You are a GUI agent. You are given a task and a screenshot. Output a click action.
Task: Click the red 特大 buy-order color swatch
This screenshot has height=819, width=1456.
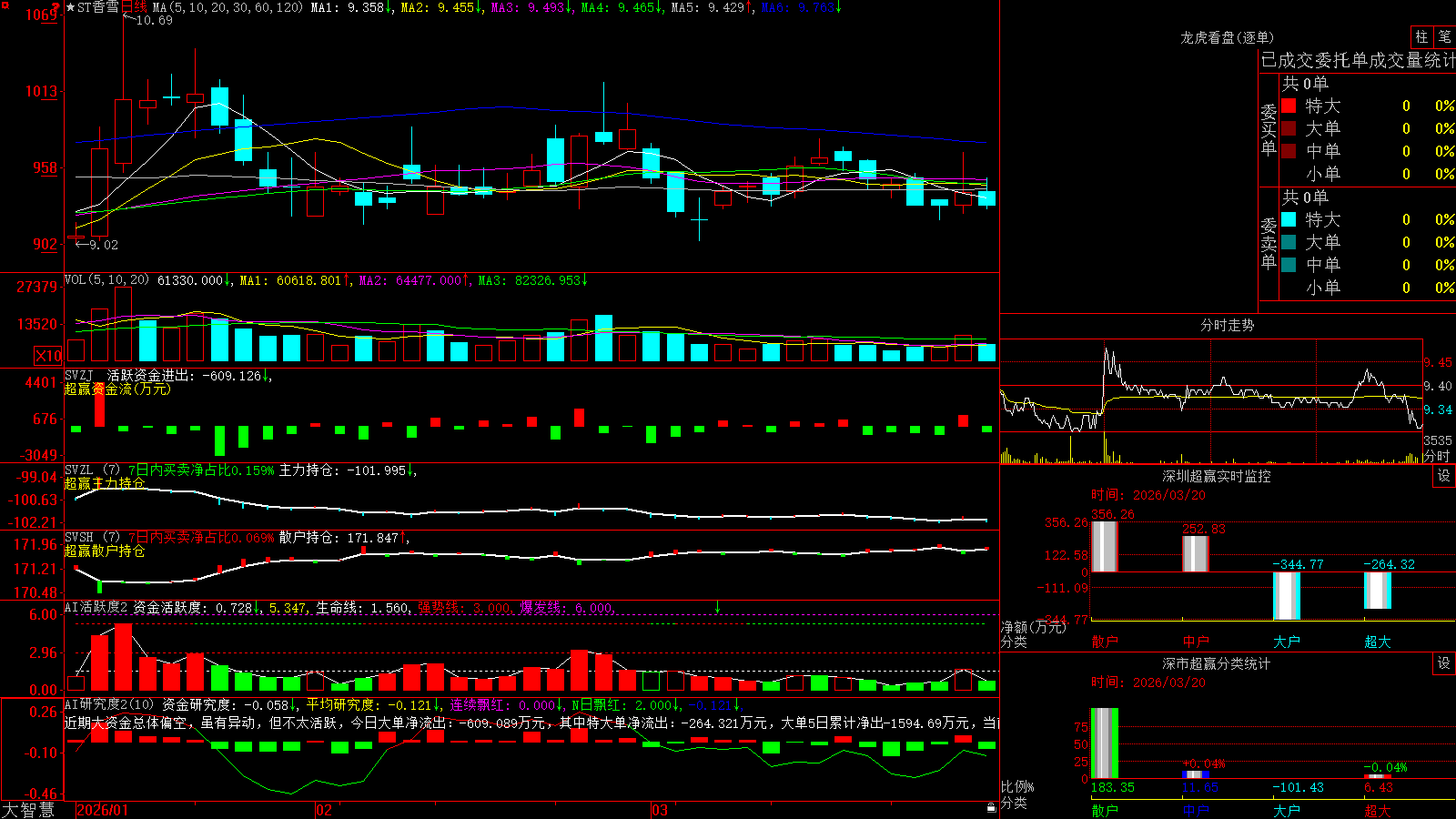coord(1289,106)
